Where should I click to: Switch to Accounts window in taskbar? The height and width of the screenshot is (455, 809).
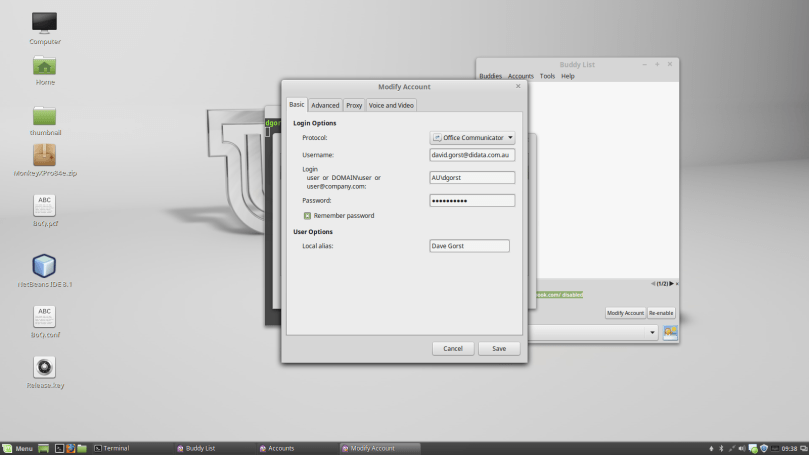pyautogui.click(x=297, y=448)
